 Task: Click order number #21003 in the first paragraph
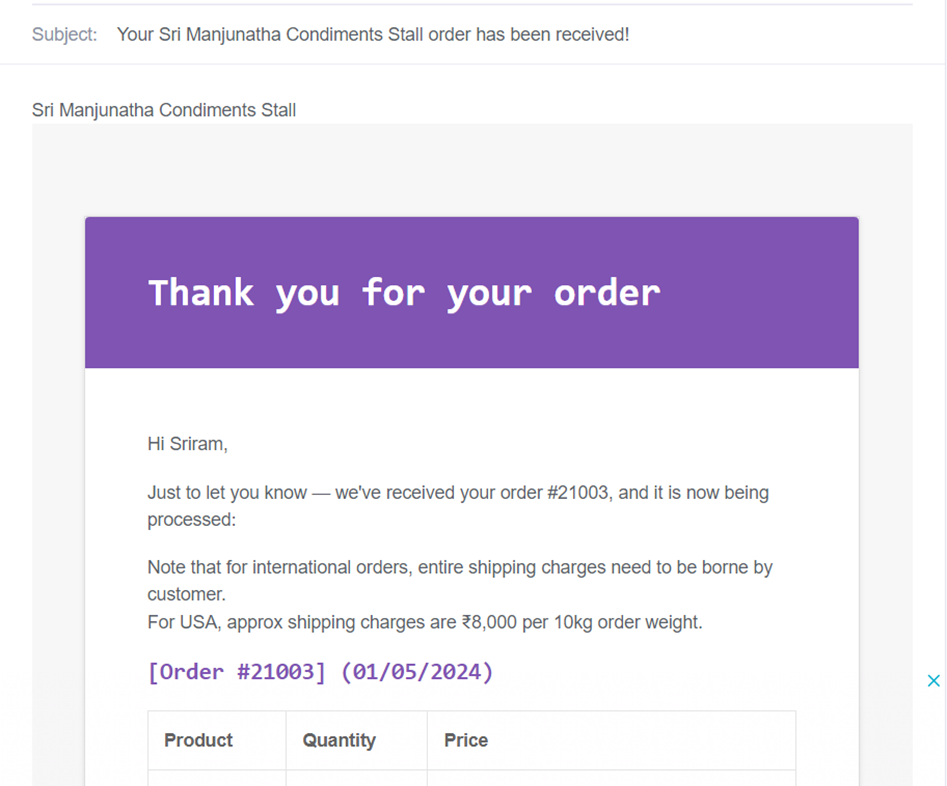point(577,492)
